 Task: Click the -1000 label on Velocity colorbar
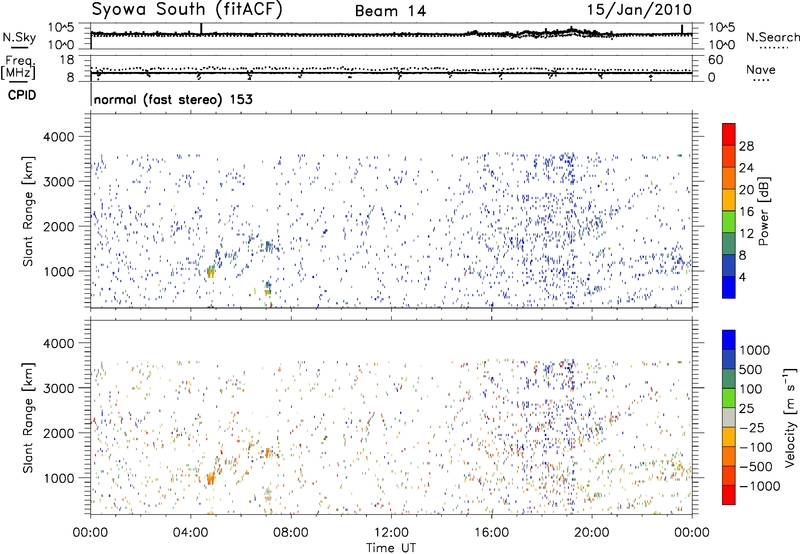pos(760,486)
